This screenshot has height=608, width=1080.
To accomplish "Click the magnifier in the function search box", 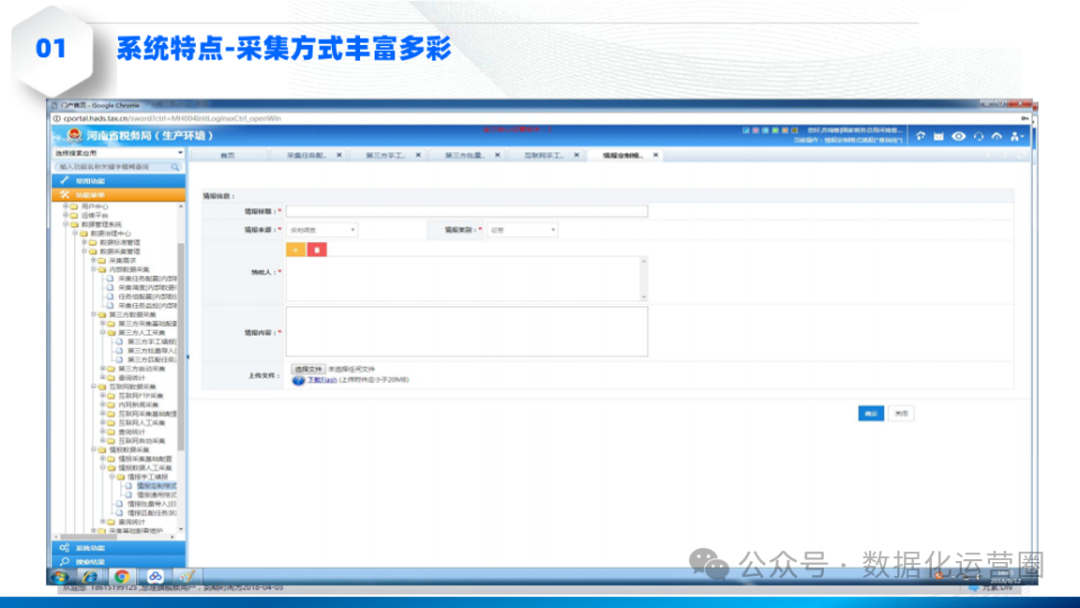I will coord(175,167).
